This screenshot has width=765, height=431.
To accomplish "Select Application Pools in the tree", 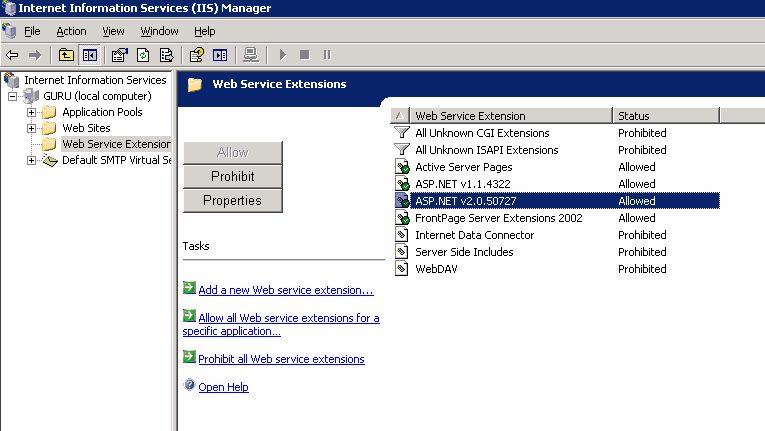I will click(x=102, y=112).
